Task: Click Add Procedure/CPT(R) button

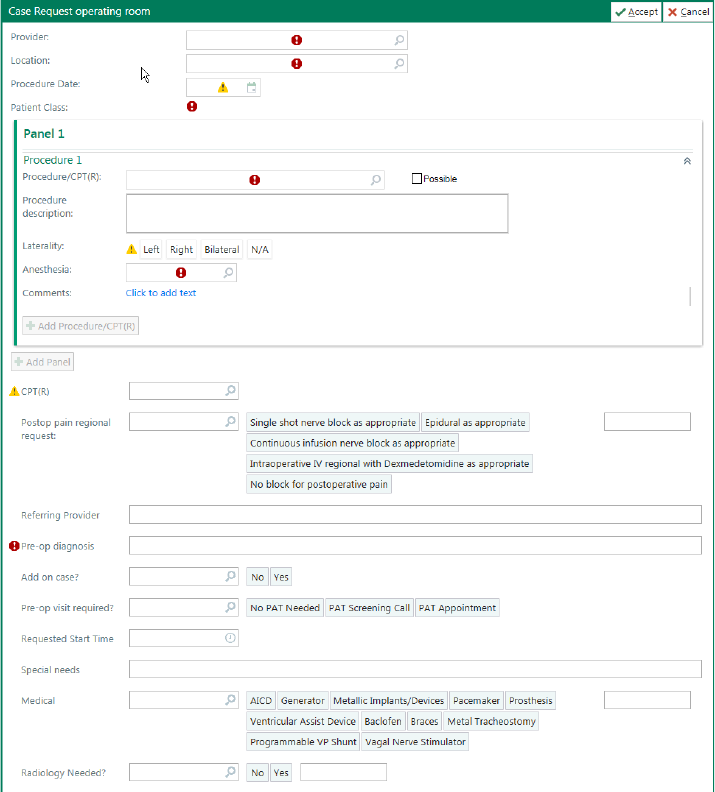Action: point(80,326)
